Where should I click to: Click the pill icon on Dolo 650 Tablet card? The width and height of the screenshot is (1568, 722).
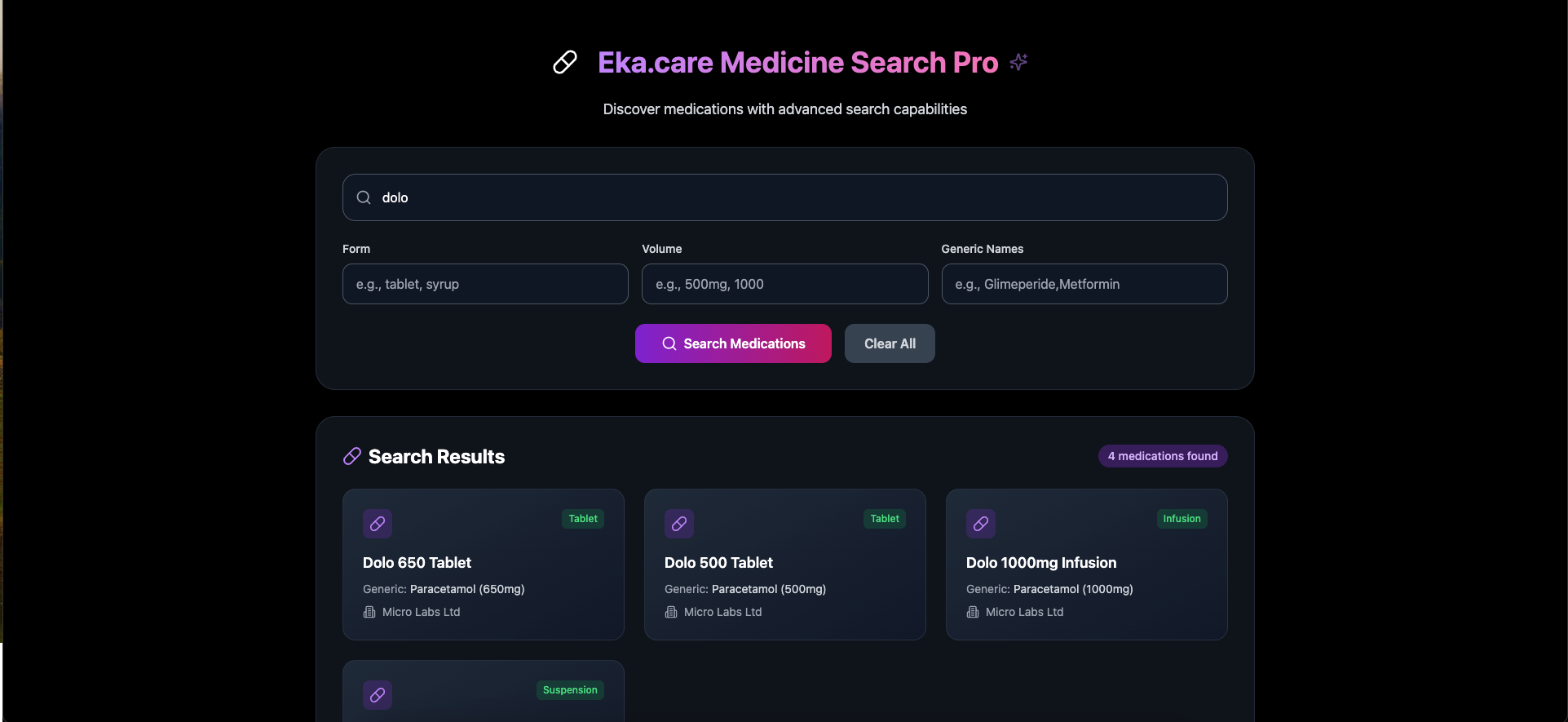point(378,524)
